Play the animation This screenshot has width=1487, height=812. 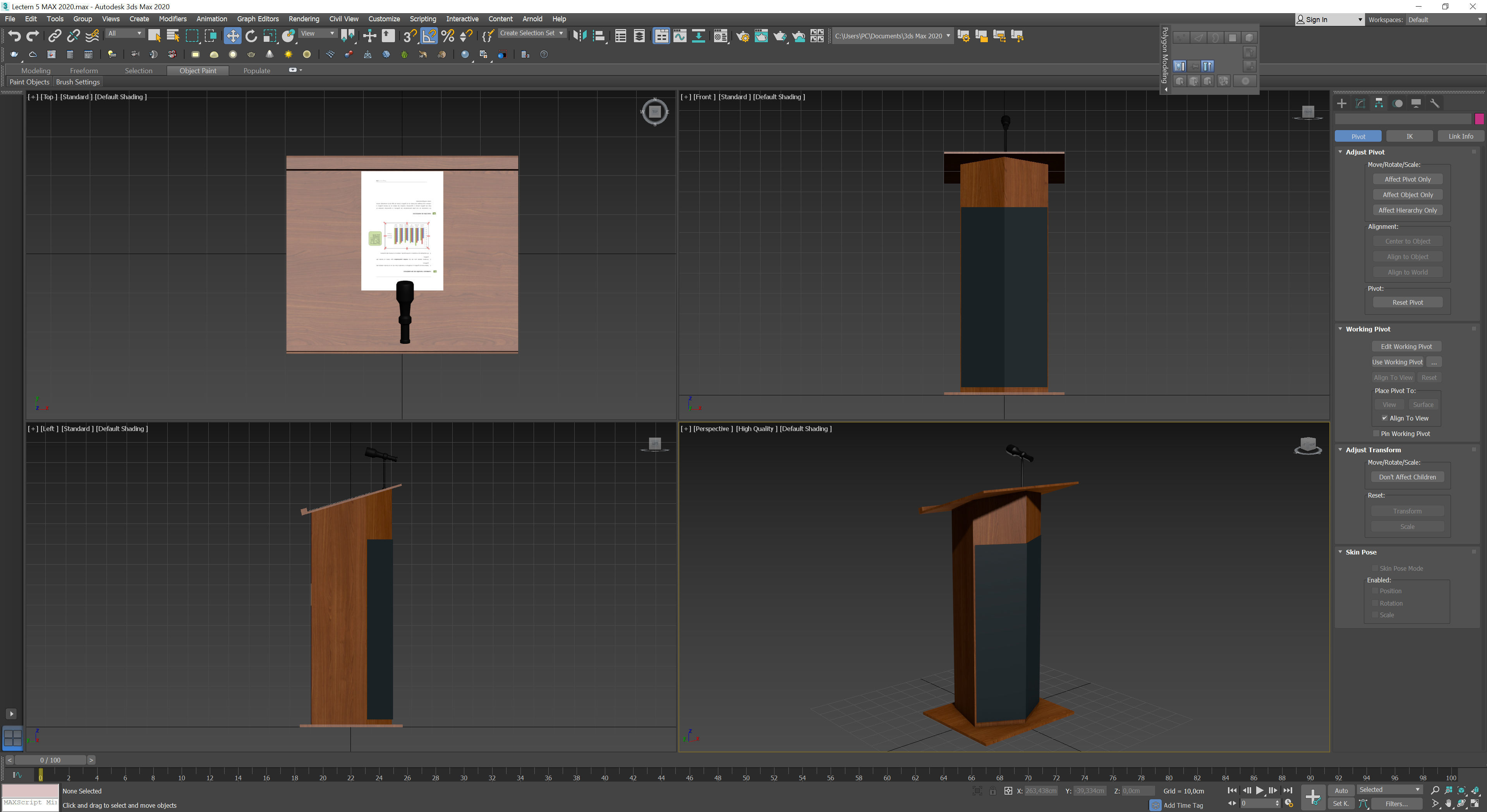click(1260, 791)
